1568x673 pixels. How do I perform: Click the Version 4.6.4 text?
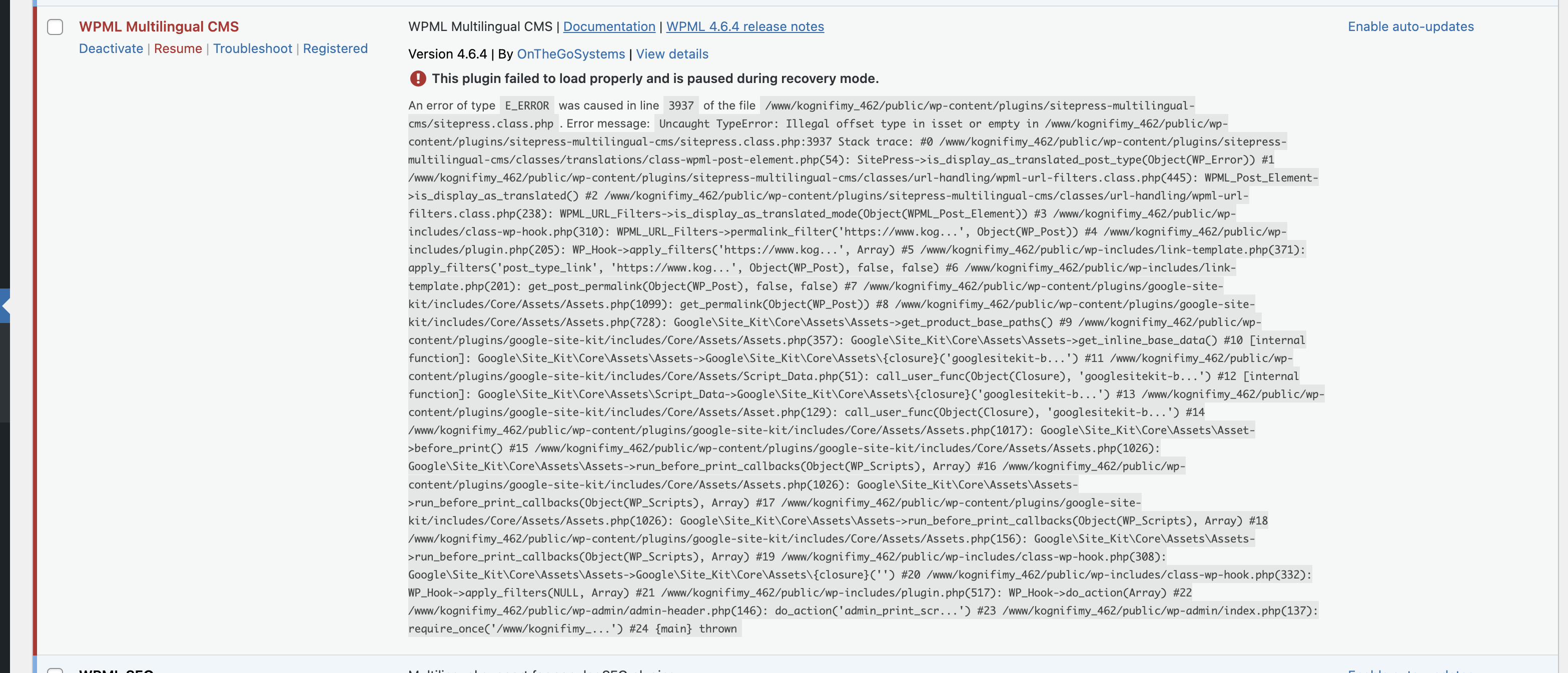click(x=447, y=54)
